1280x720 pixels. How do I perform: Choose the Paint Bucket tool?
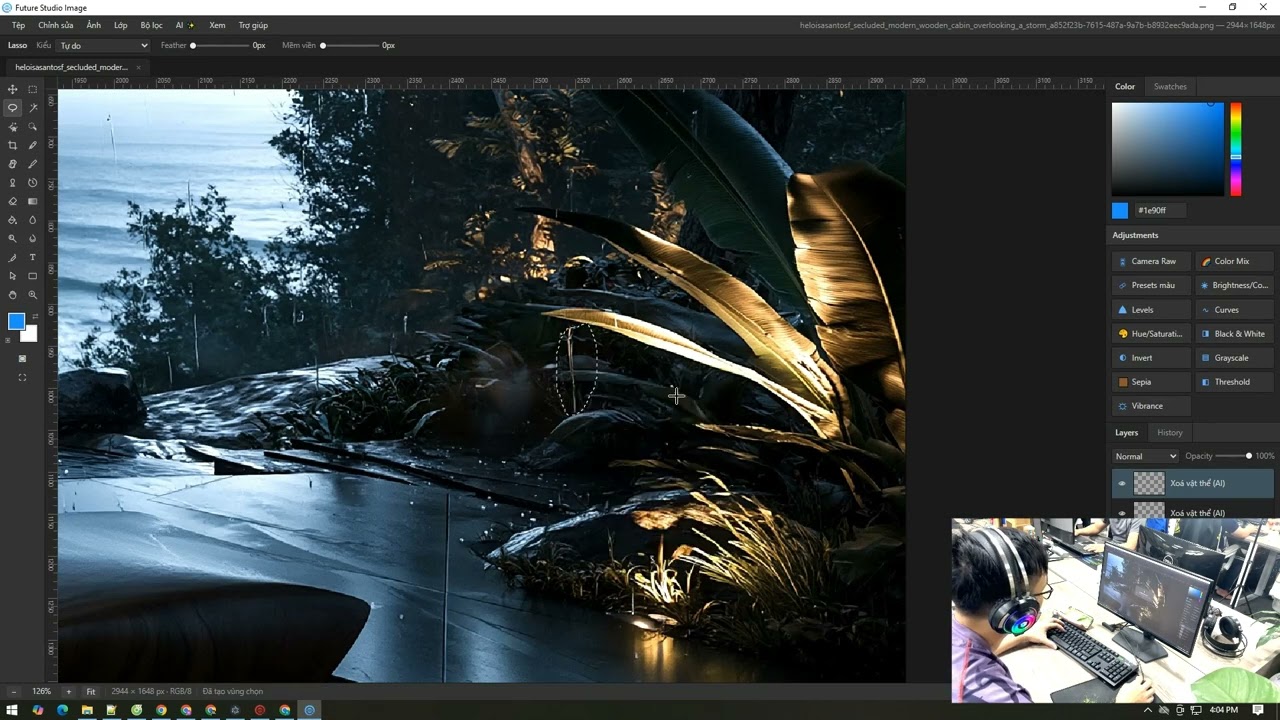coord(12,220)
